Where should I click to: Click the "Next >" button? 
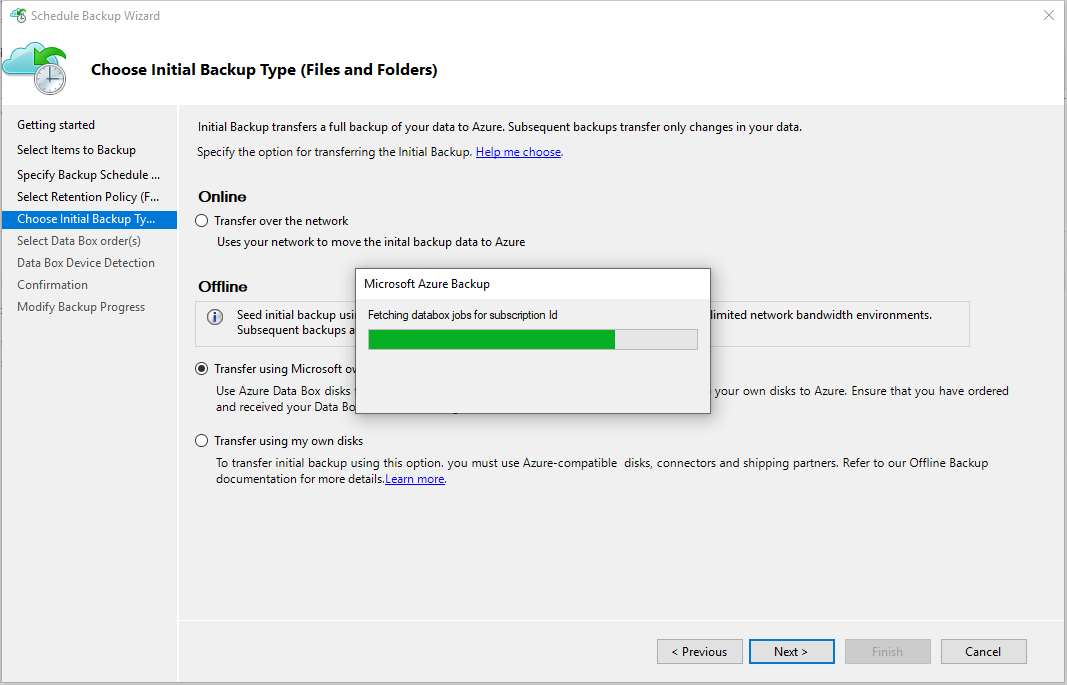pos(791,651)
